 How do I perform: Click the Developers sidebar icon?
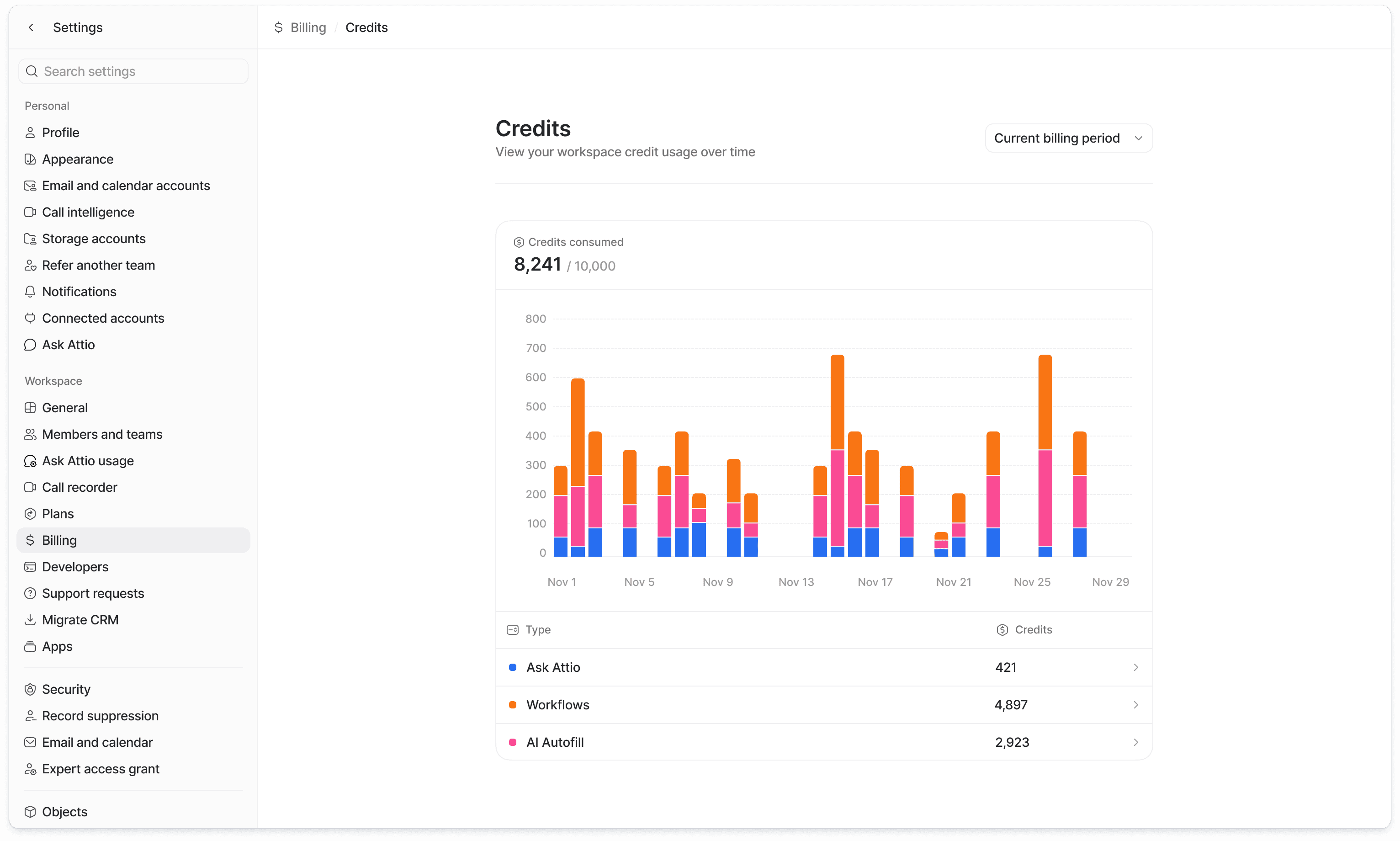30,567
